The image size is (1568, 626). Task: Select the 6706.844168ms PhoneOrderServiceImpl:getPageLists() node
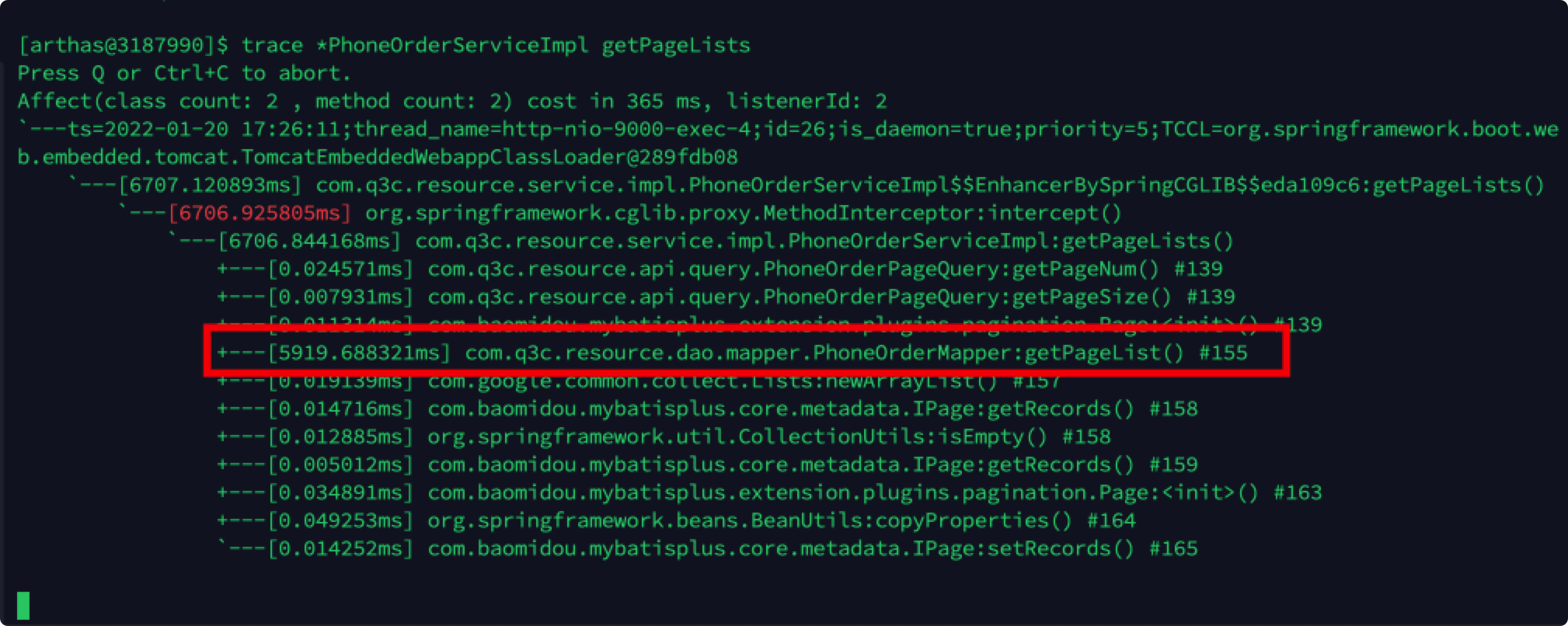click(x=824, y=241)
